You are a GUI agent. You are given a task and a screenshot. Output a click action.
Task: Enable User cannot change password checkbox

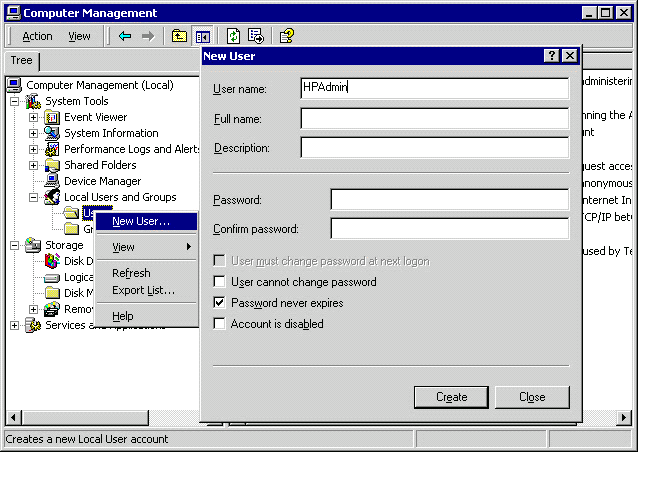pos(220,282)
